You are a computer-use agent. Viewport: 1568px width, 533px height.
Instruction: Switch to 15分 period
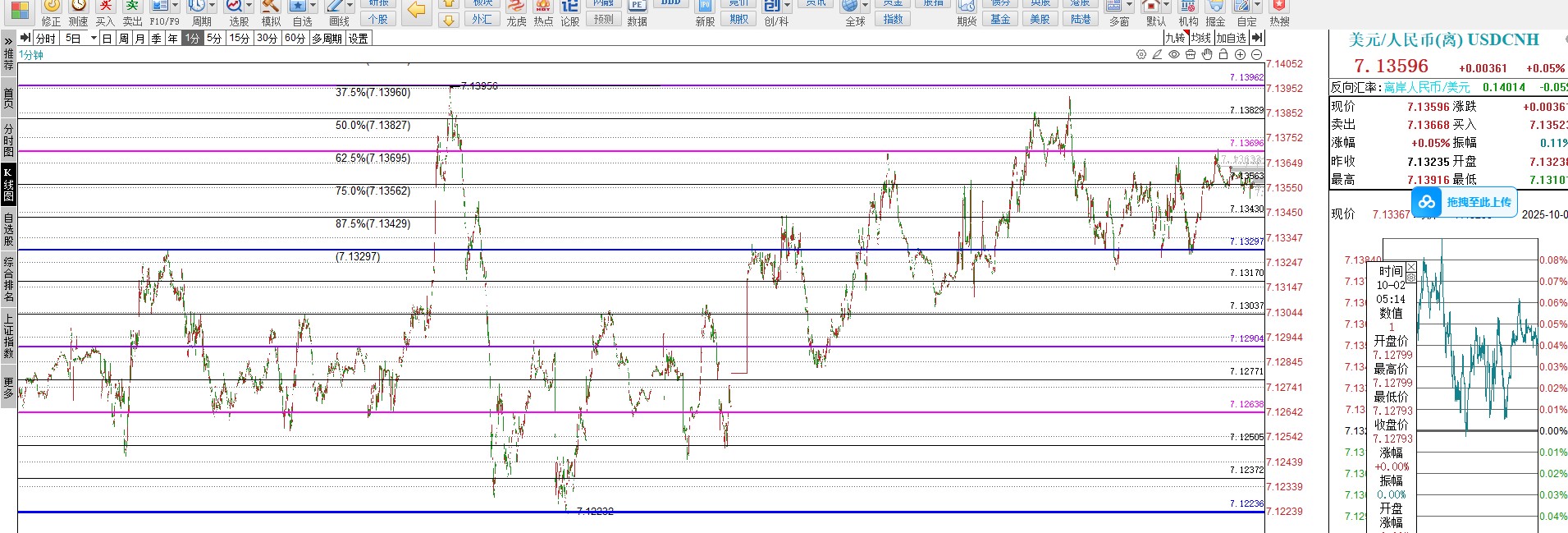[x=240, y=38]
